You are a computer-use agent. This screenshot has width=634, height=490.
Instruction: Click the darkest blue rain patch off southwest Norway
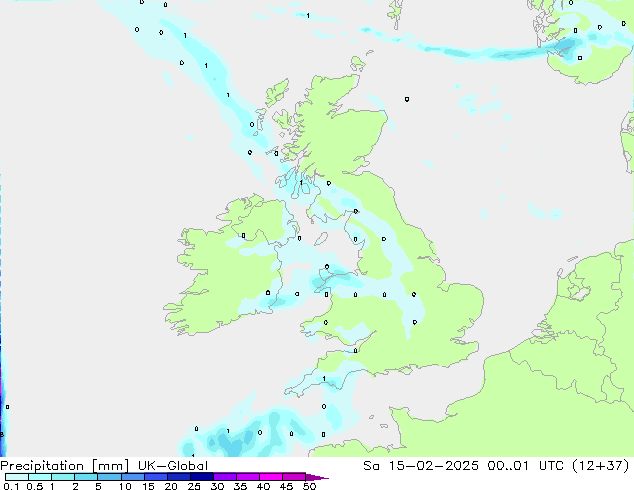tap(565, 46)
